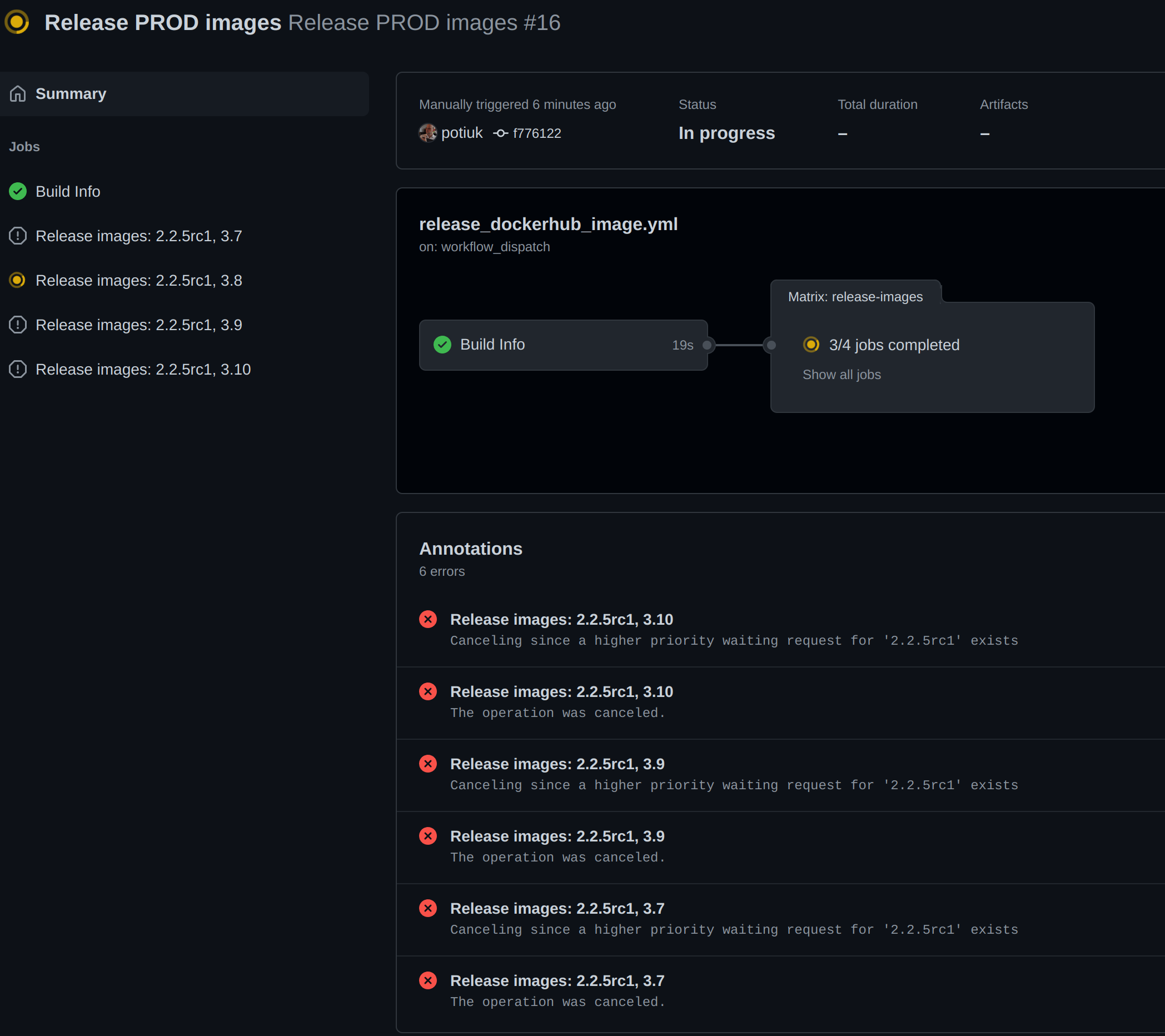Click the commit icon before f776122
The width and height of the screenshot is (1165, 1036).
(500, 133)
